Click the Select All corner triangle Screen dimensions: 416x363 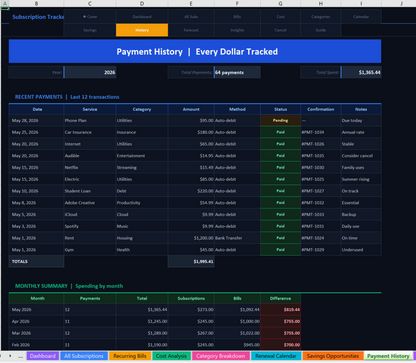pyautogui.click(x=5, y=4)
